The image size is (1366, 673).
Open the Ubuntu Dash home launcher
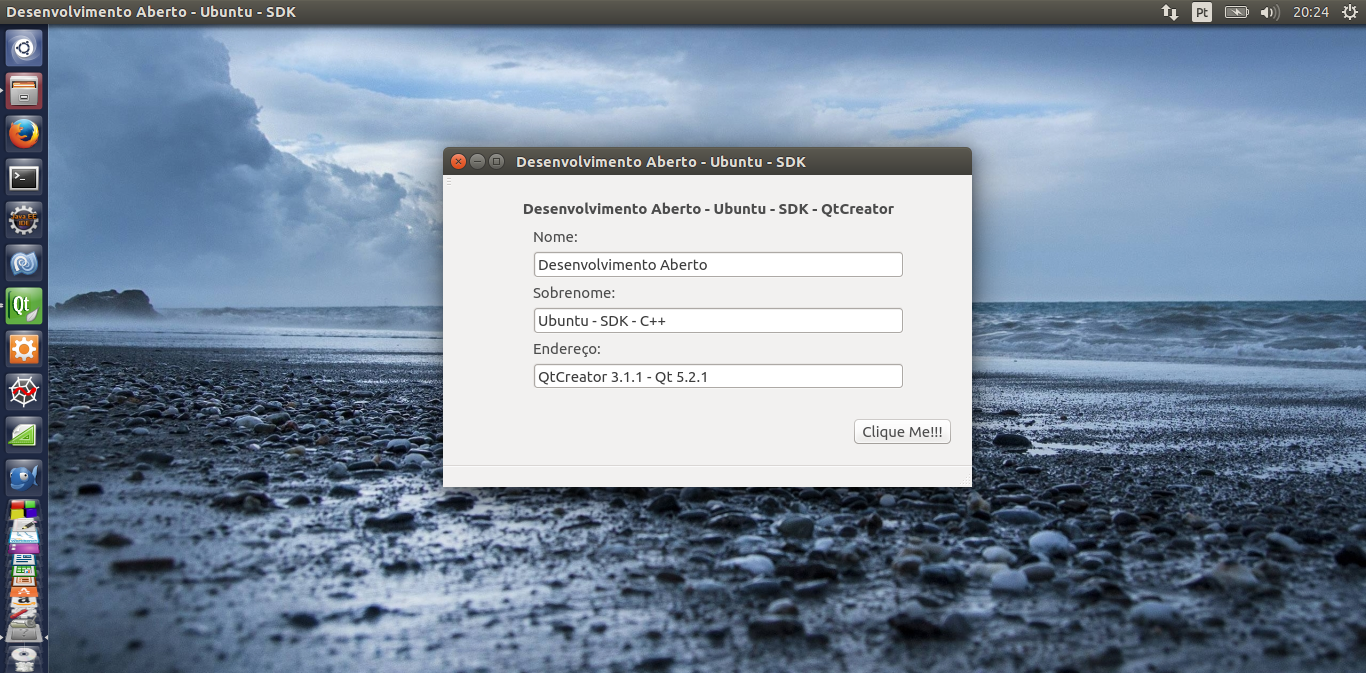(x=24, y=47)
